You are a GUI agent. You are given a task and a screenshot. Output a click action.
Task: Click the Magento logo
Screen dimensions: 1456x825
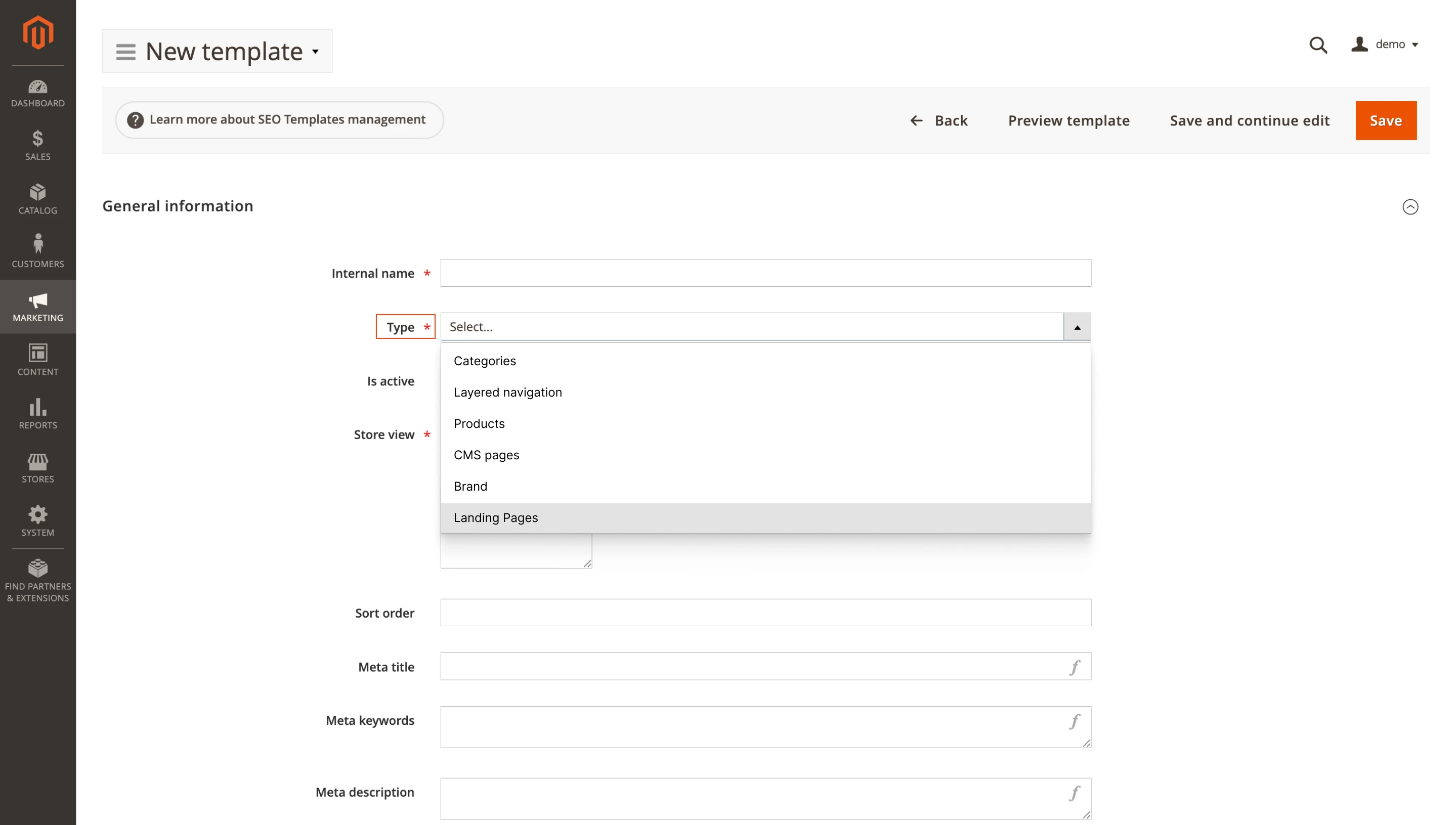point(37,32)
